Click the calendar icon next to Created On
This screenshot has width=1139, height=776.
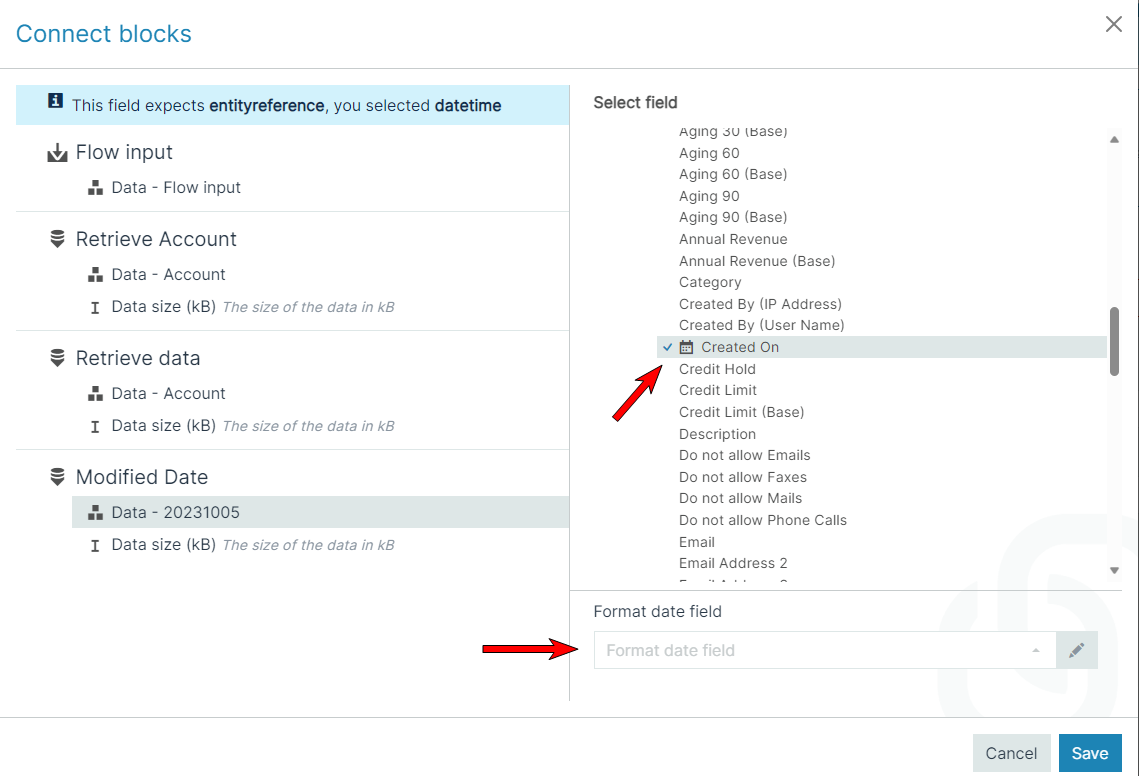click(x=686, y=347)
